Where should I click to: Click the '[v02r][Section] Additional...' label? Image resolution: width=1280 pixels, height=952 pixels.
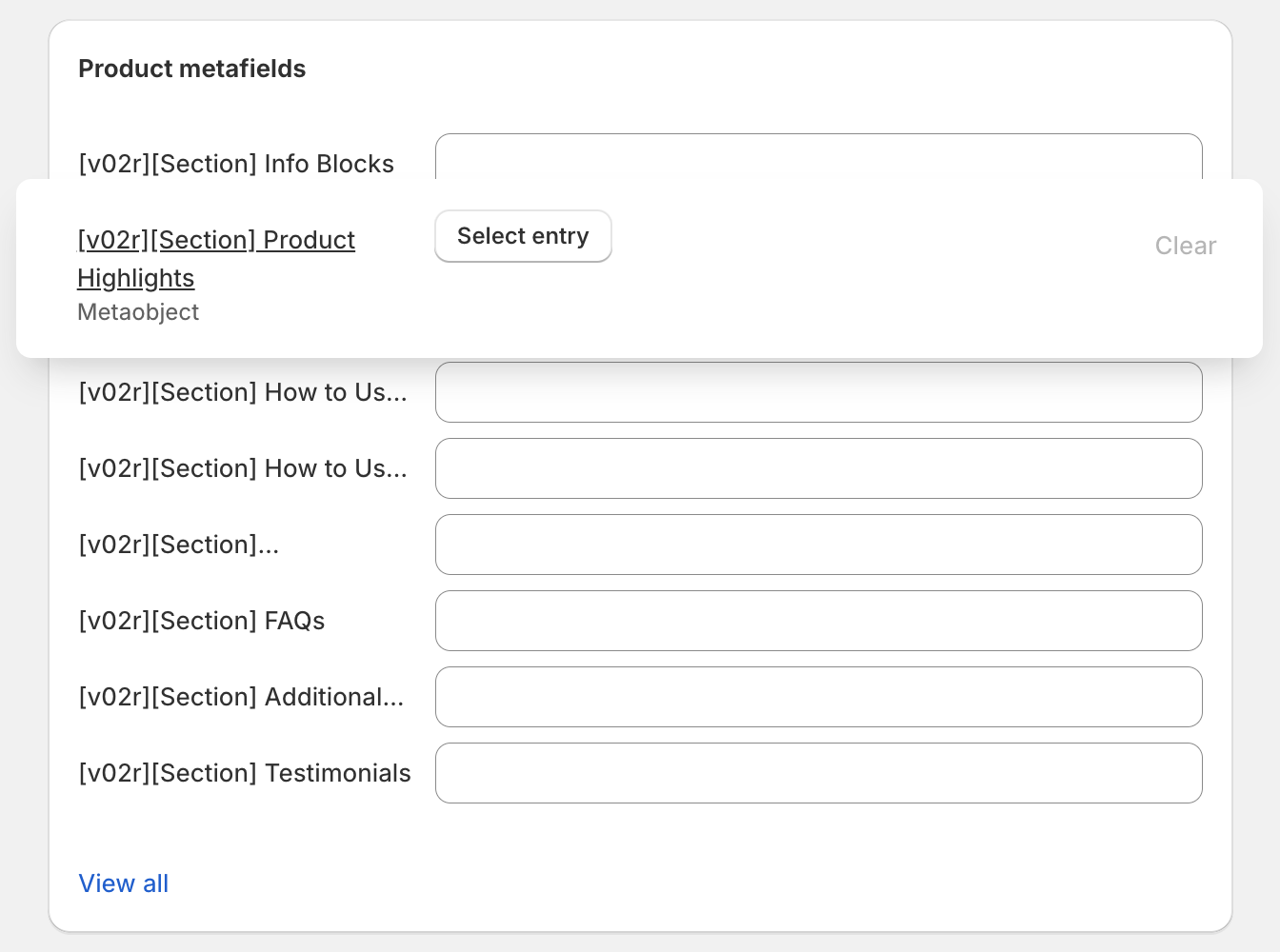coord(242,697)
